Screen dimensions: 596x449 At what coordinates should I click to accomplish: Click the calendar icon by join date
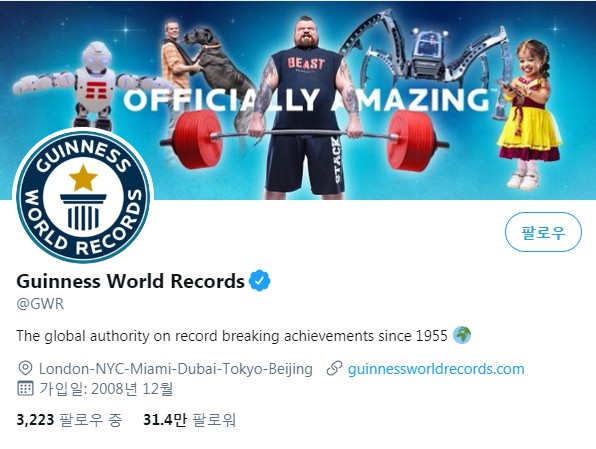coord(25,389)
